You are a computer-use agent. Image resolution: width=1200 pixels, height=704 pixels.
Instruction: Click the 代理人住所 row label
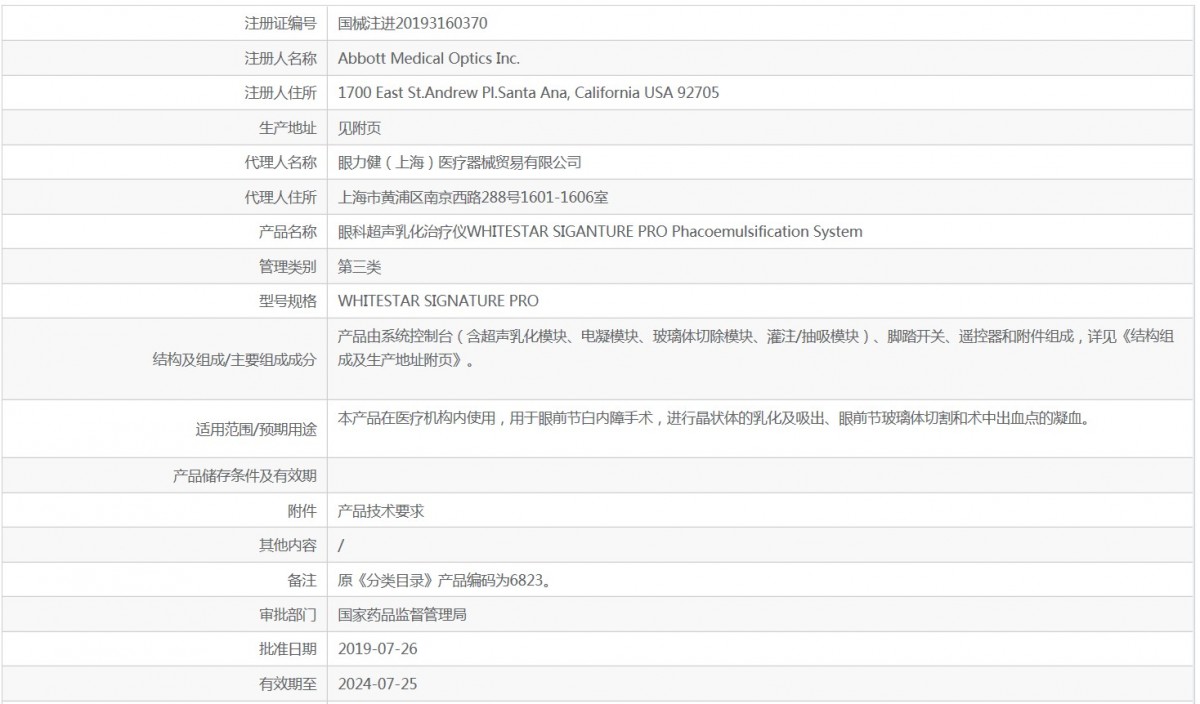coord(281,198)
